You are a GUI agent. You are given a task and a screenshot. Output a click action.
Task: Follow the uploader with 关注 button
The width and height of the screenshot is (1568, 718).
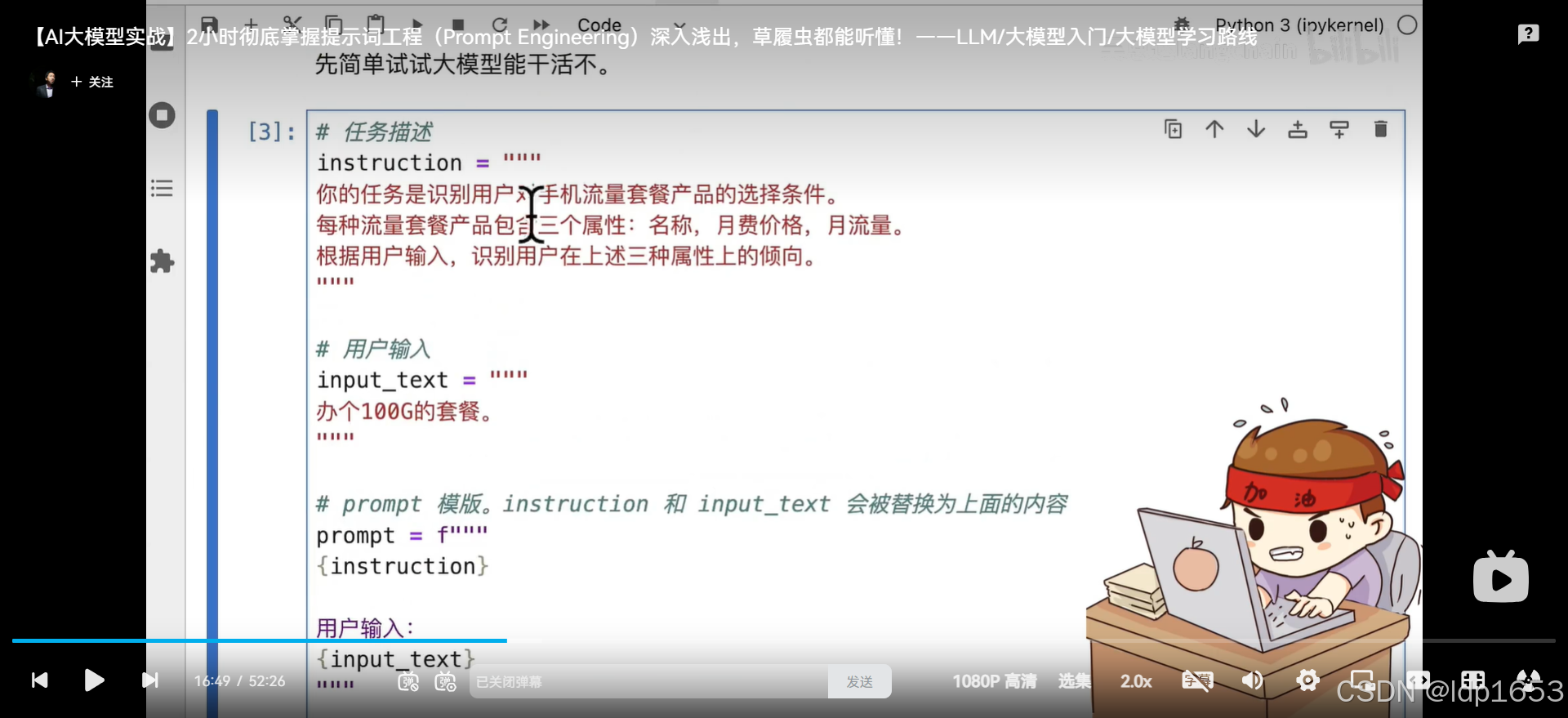click(92, 82)
